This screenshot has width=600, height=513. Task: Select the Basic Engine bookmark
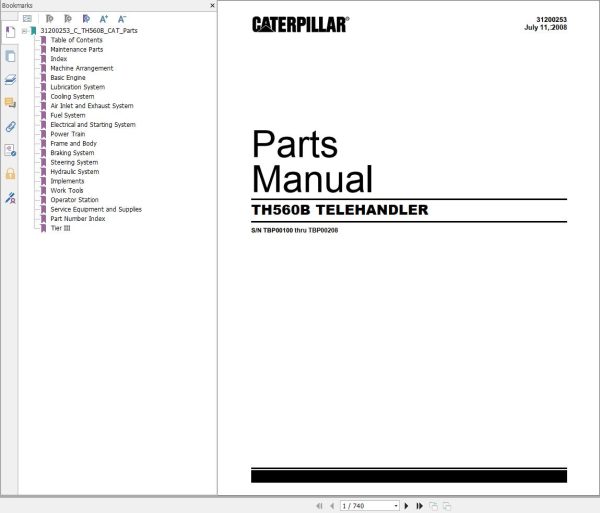68,77
